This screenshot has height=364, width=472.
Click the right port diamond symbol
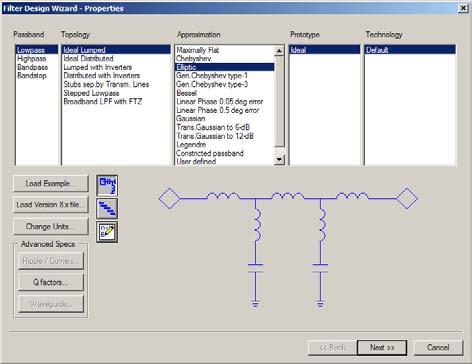pos(407,198)
